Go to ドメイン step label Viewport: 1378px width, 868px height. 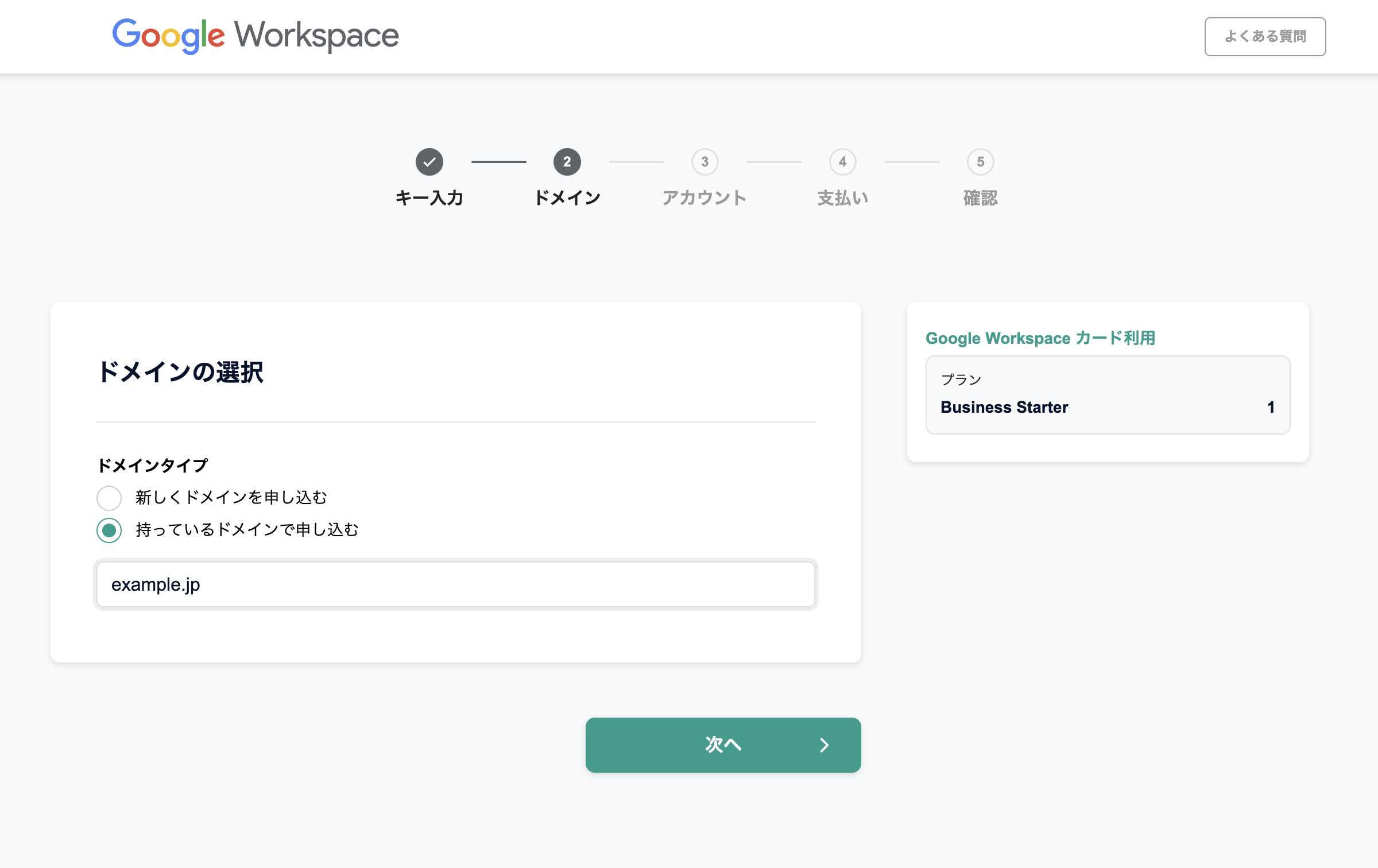[x=567, y=198]
